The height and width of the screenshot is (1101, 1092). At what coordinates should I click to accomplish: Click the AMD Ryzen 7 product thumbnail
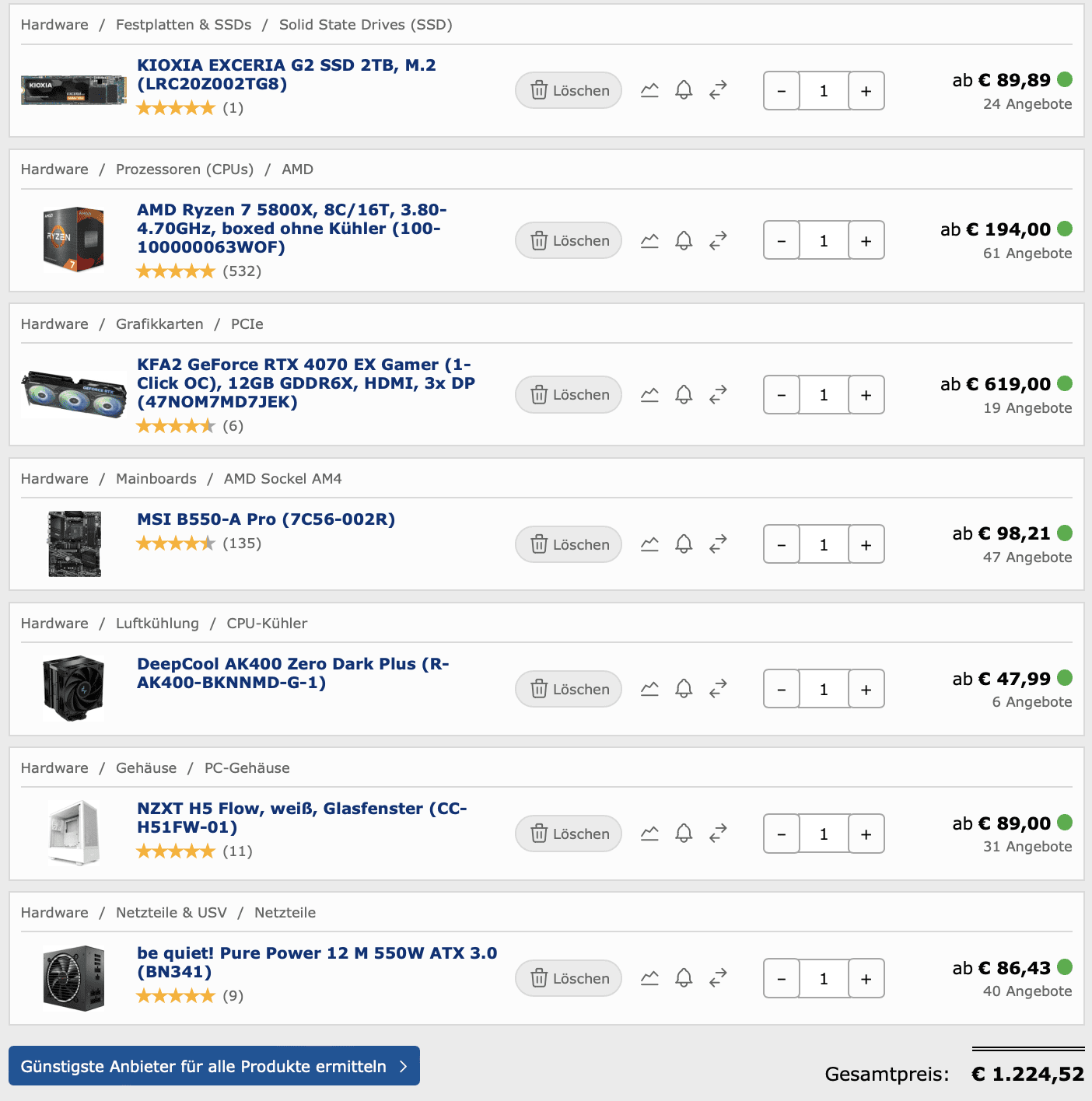pos(74,239)
